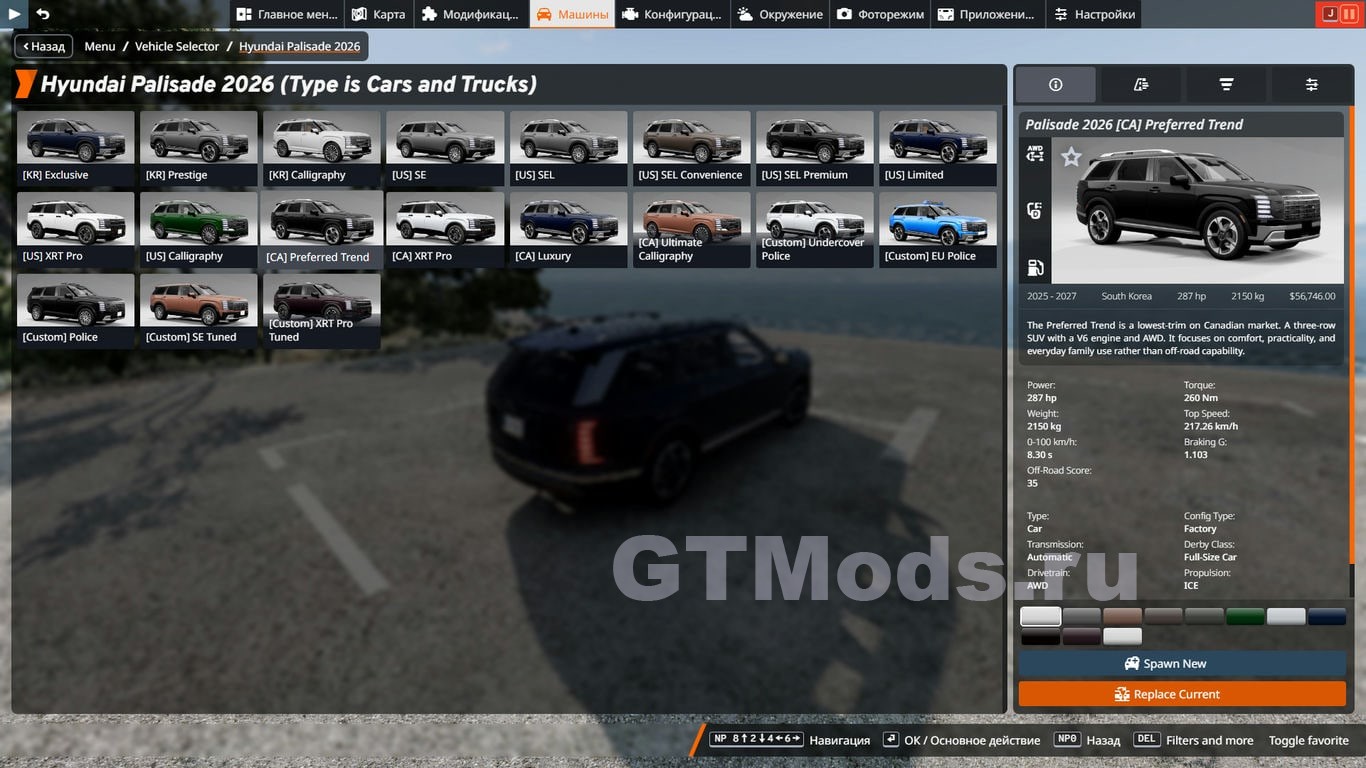Click the undo arrow icon in top bar
This screenshot has width=1366, height=768.
tap(43, 14)
